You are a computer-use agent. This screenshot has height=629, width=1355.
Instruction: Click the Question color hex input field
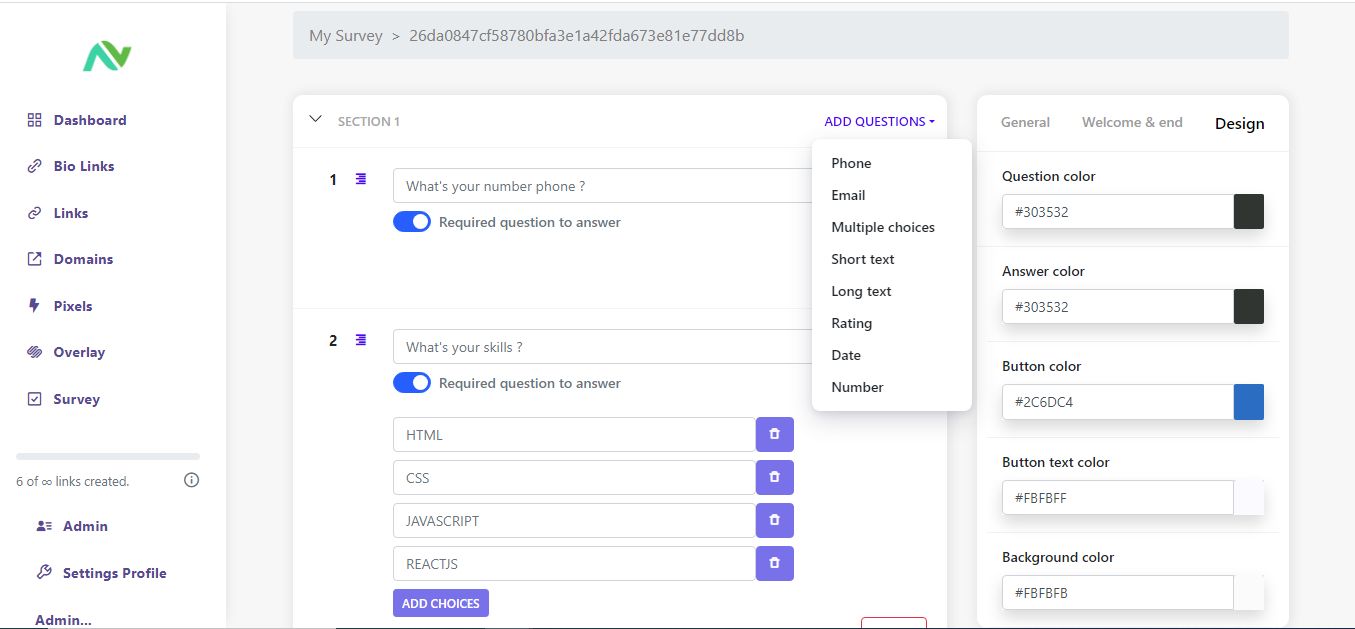pyautogui.click(x=1117, y=212)
